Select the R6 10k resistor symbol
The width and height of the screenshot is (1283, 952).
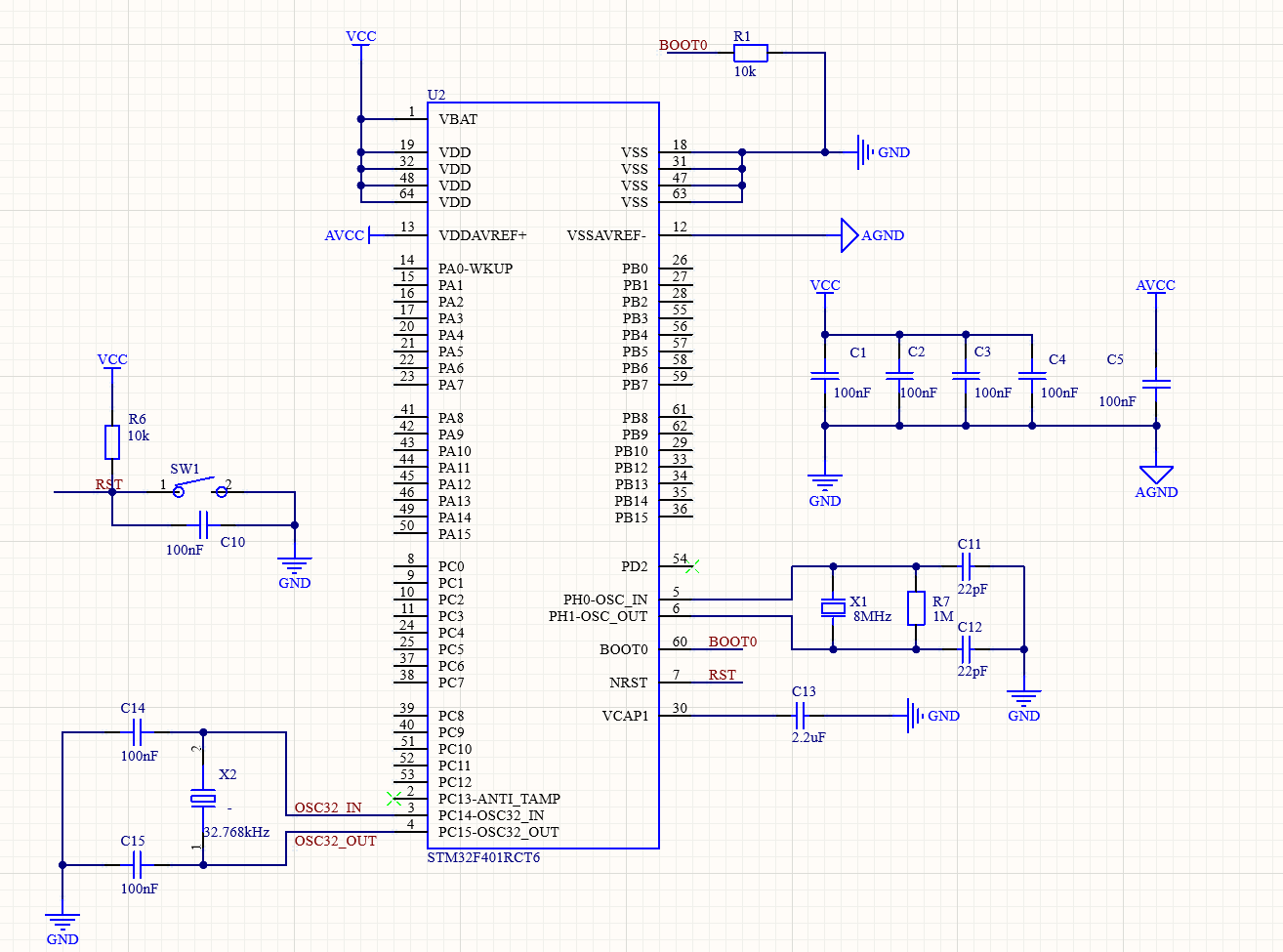(112, 442)
